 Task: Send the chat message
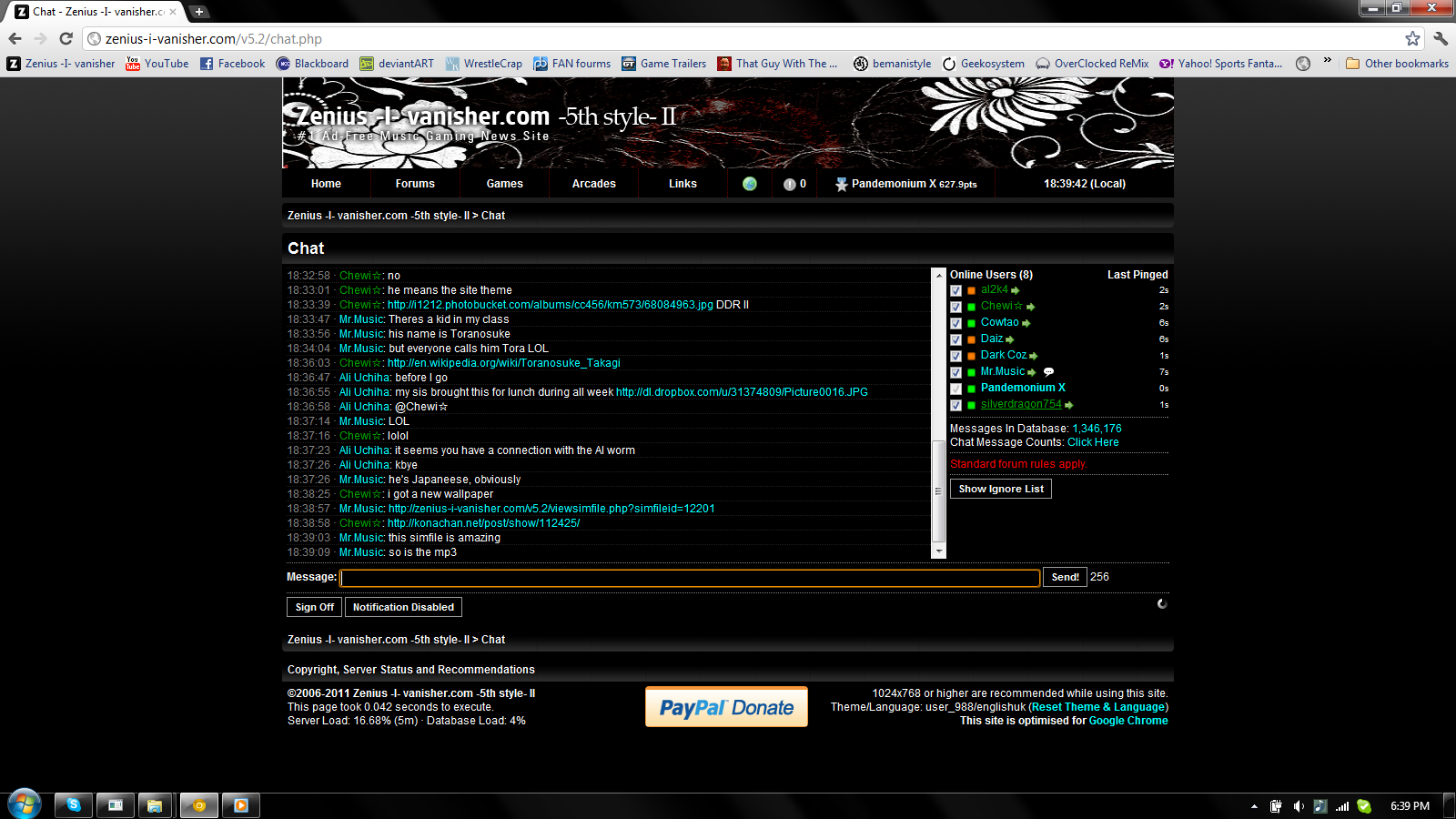(x=1065, y=577)
